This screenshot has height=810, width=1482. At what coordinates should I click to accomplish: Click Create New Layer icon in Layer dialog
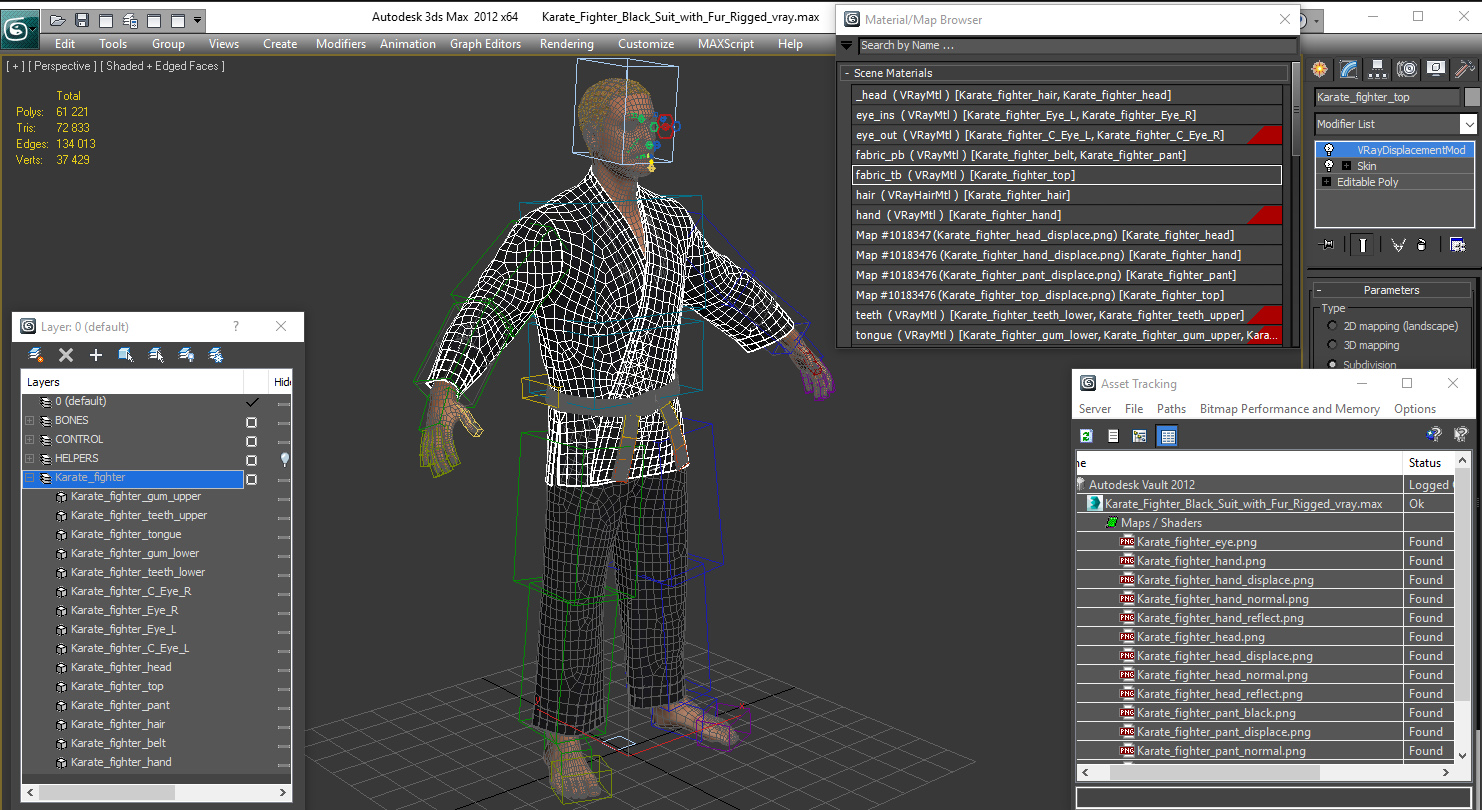37,355
